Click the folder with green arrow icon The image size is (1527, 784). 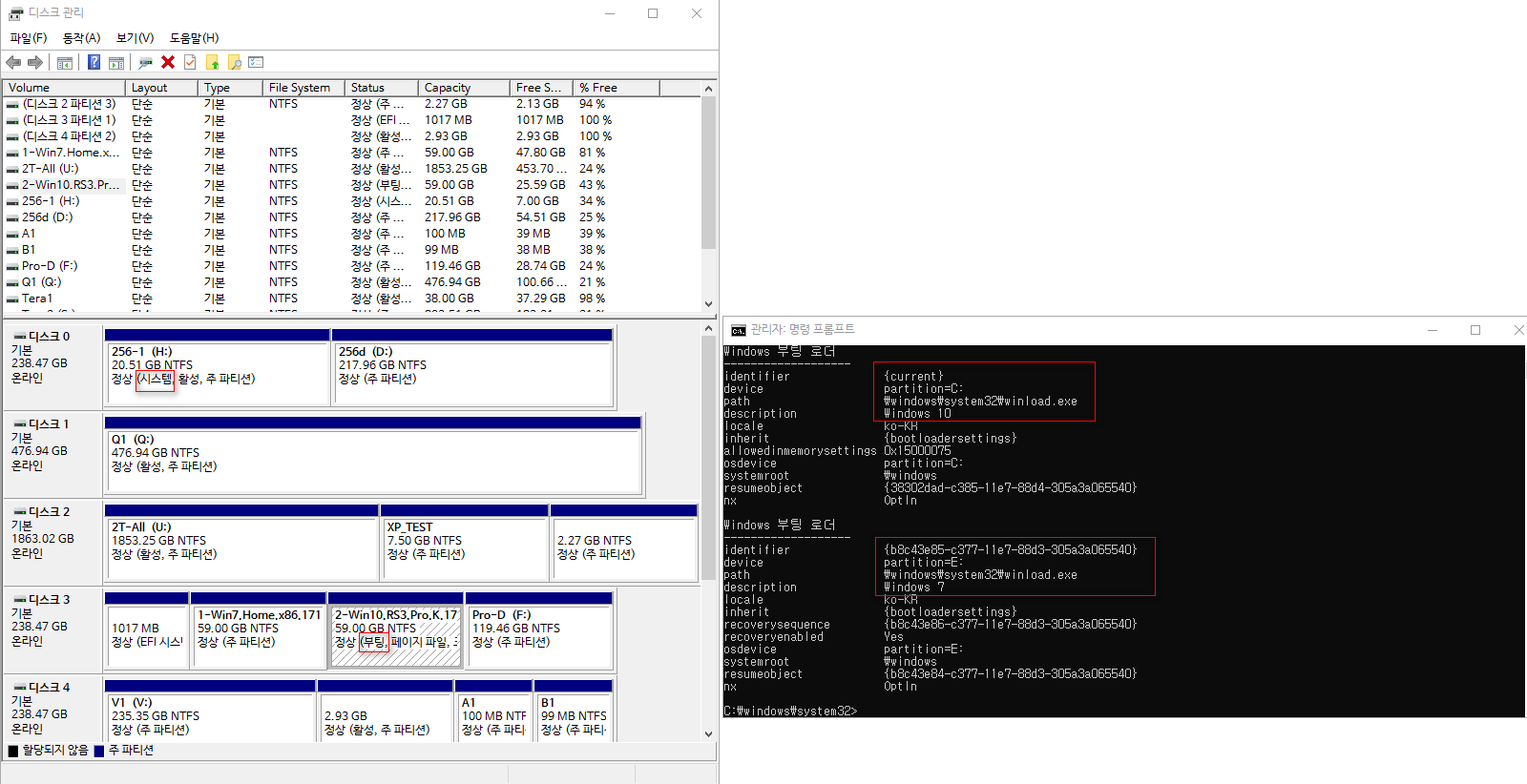[212, 63]
